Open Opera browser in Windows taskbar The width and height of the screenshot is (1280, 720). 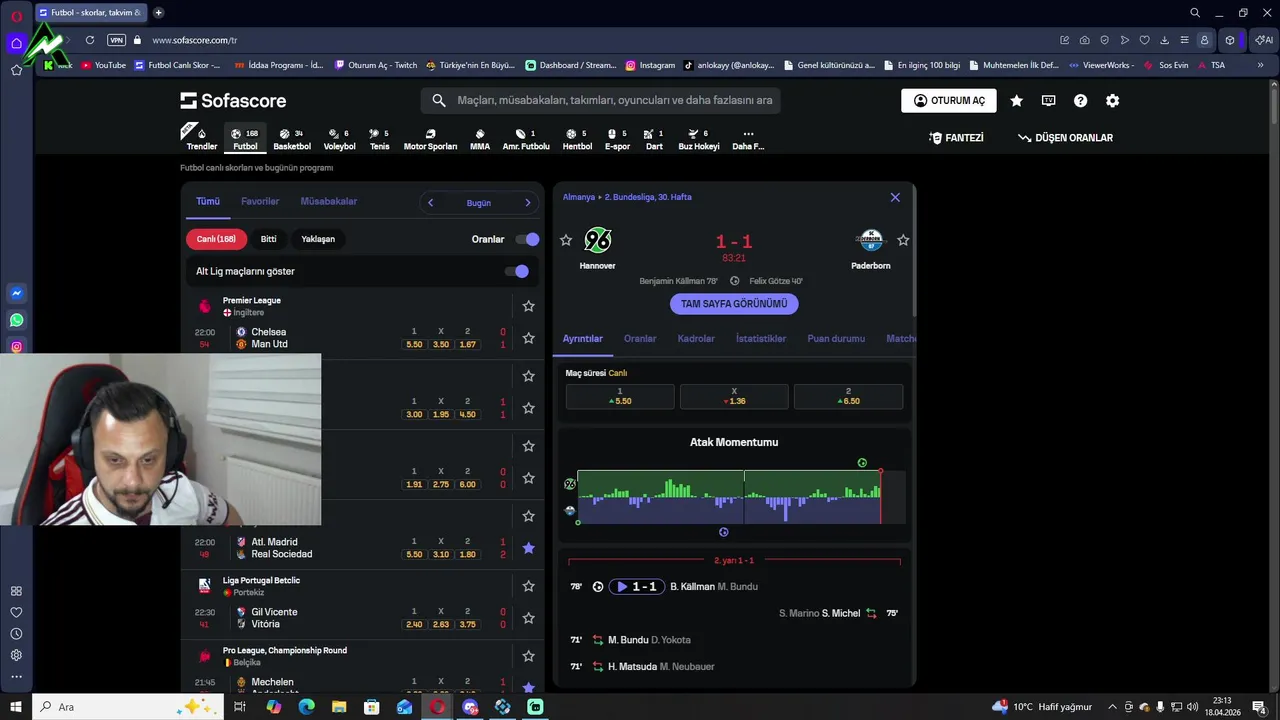coord(437,707)
